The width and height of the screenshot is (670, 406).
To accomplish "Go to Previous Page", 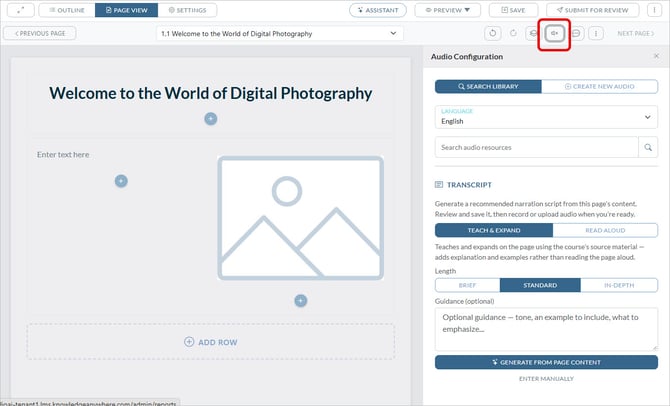I will click(40, 33).
